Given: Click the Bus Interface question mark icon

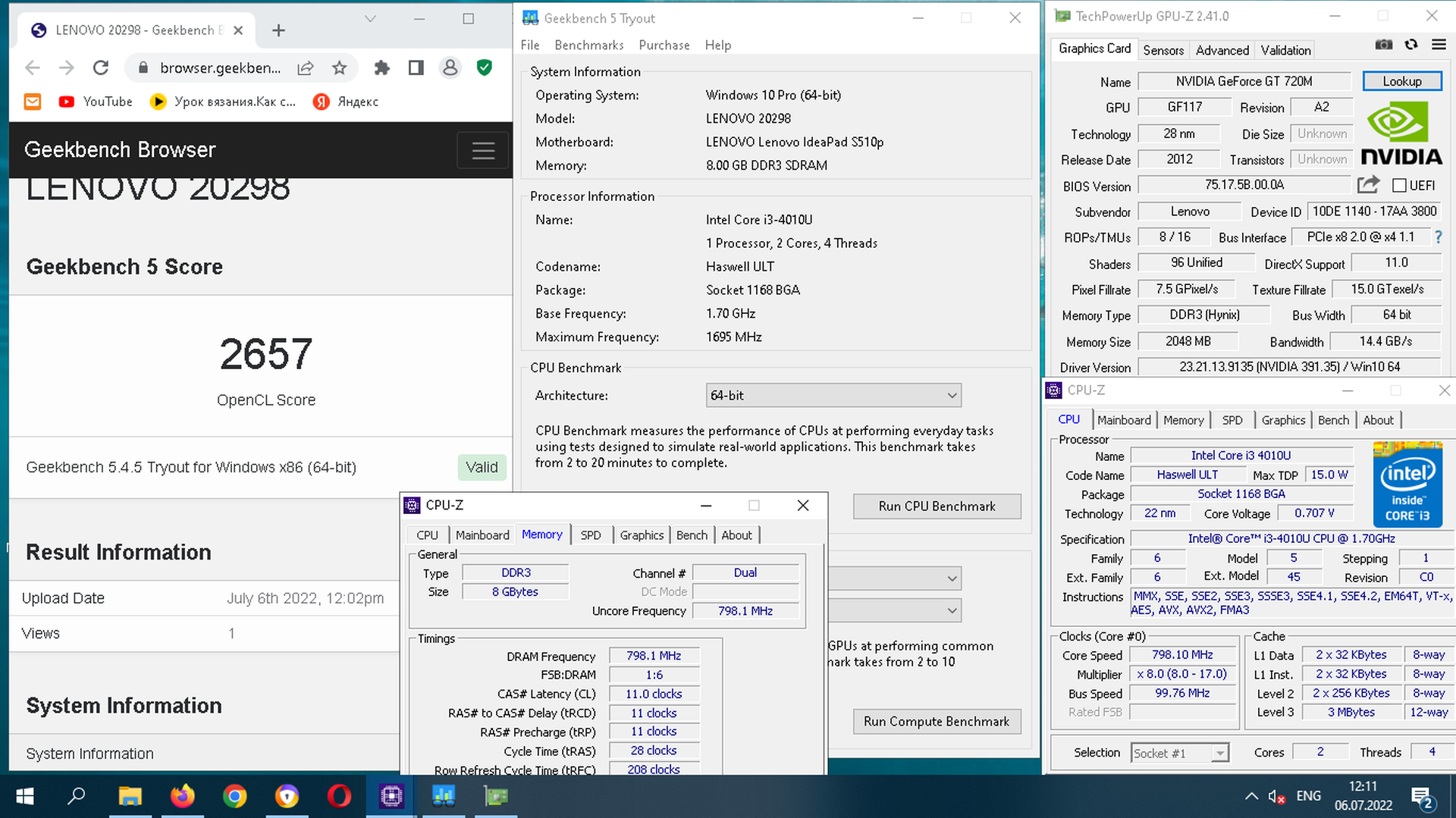Looking at the screenshot, I should [x=1438, y=237].
